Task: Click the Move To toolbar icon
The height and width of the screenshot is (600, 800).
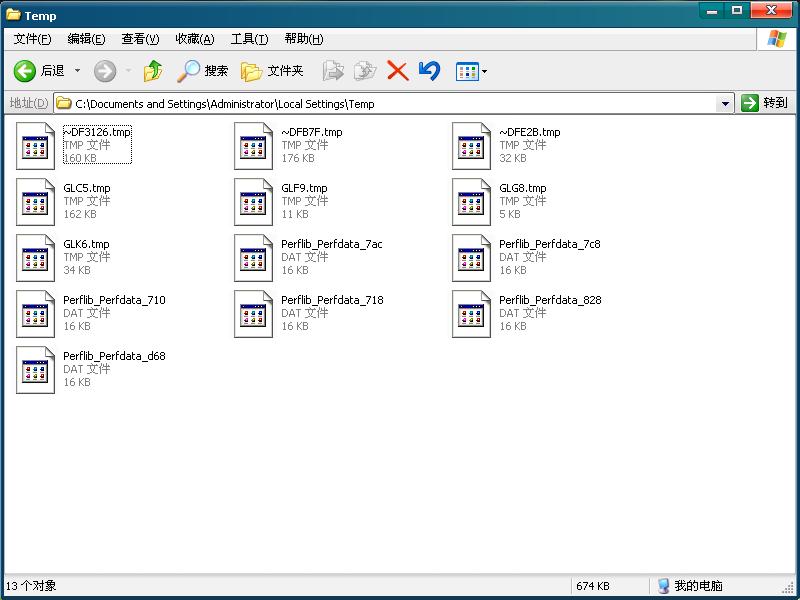Action: [333, 71]
